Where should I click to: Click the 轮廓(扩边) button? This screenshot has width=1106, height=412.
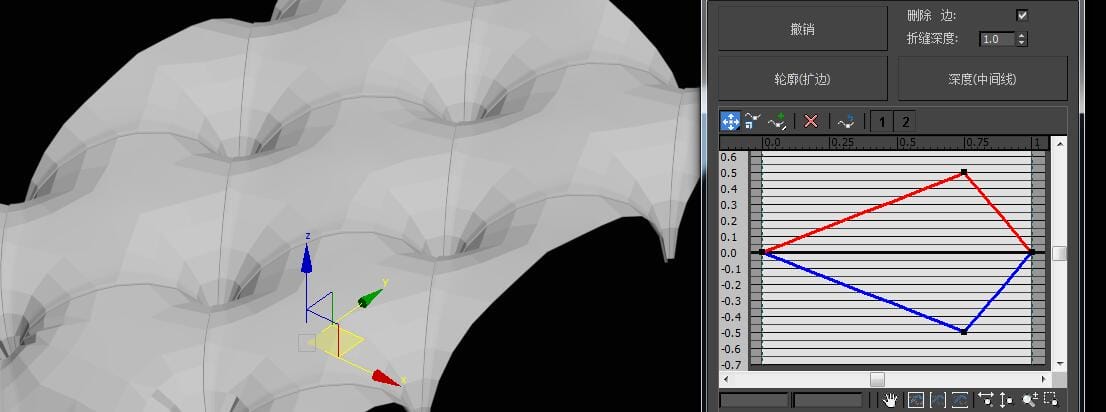[802, 78]
